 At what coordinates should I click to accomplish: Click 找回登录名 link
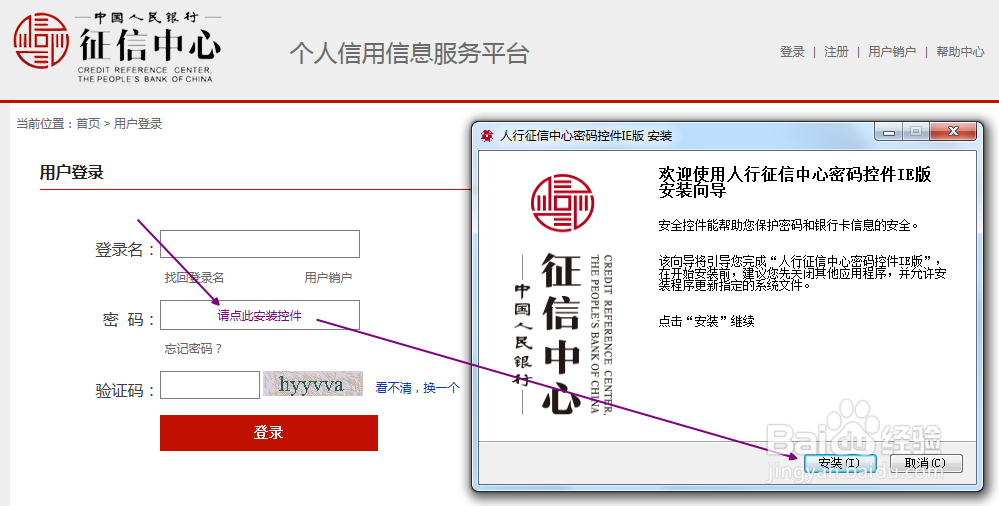(x=194, y=278)
